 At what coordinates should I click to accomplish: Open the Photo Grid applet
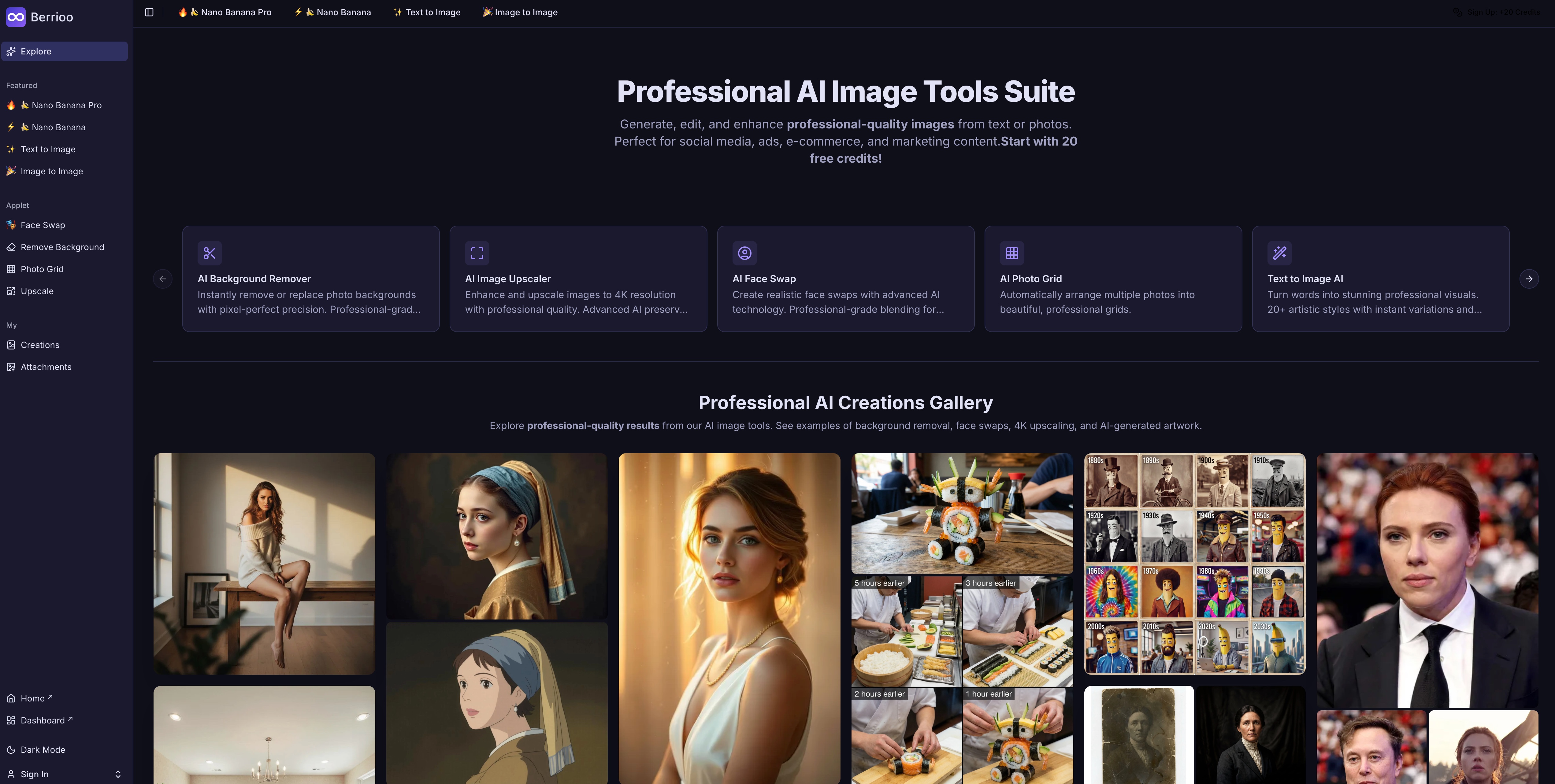(42, 268)
